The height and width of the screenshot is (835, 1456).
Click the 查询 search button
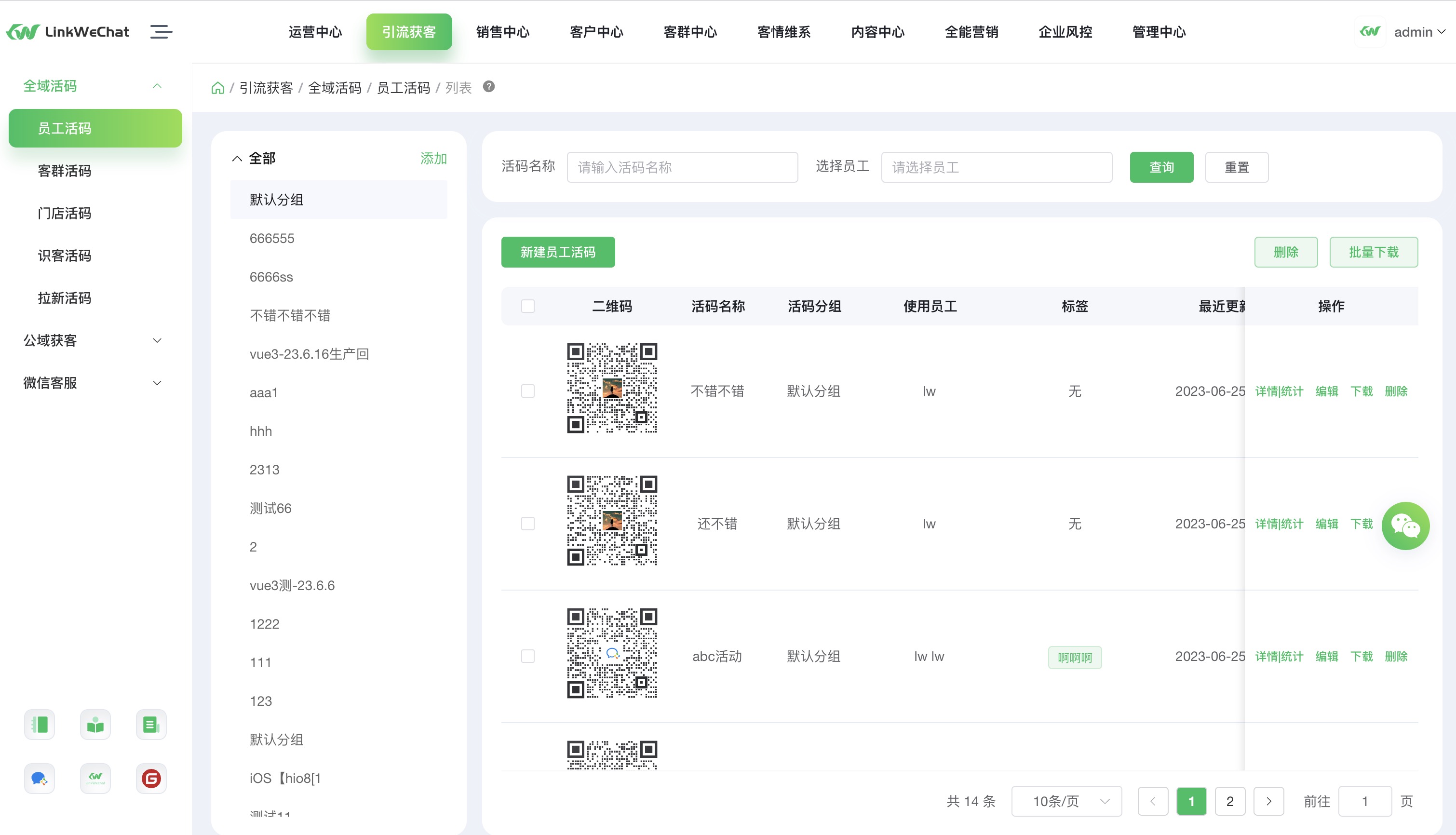[1161, 167]
